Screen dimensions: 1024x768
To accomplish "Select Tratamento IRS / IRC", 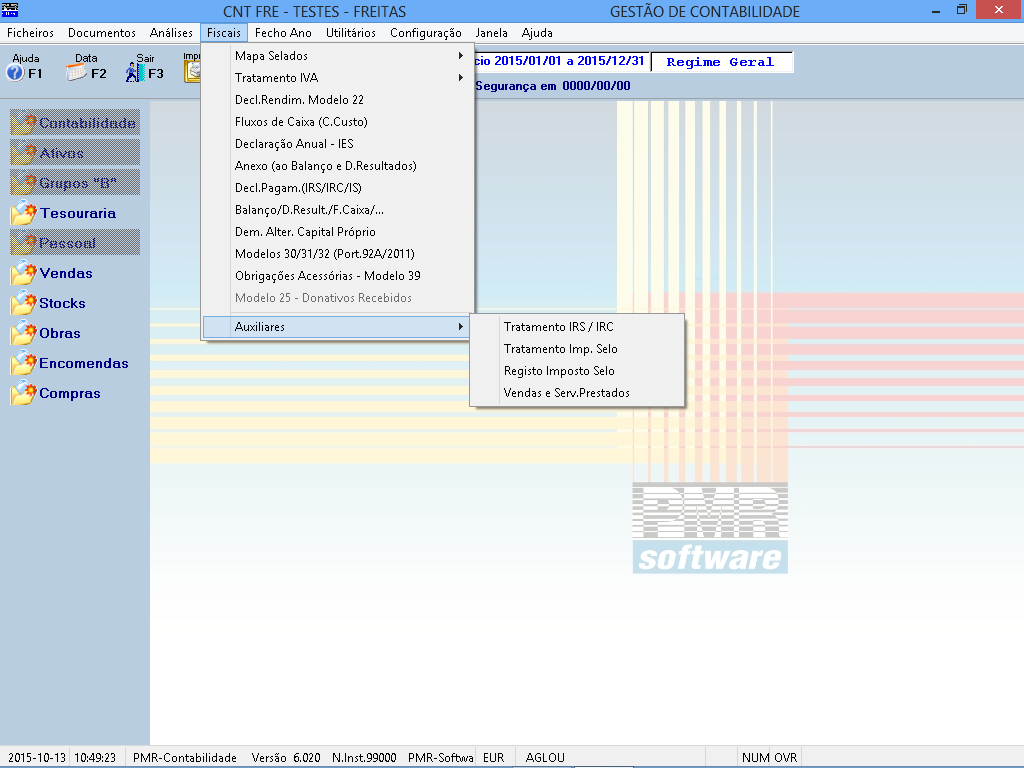I will (x=577, y=327).
